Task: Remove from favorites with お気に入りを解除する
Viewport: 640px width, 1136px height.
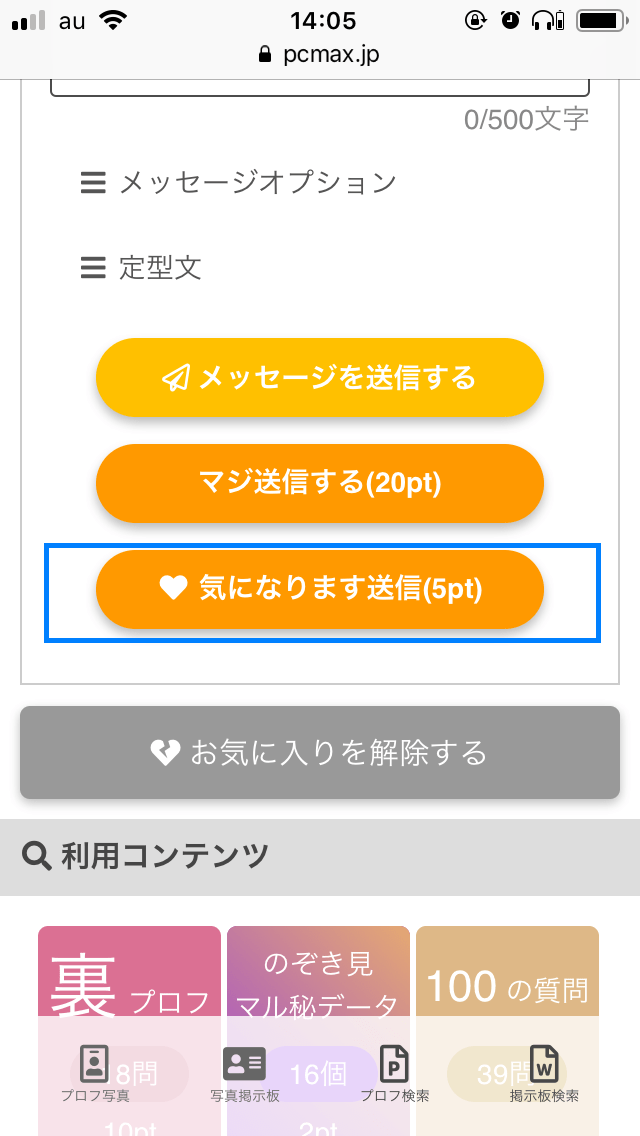Action: point(320,752)
